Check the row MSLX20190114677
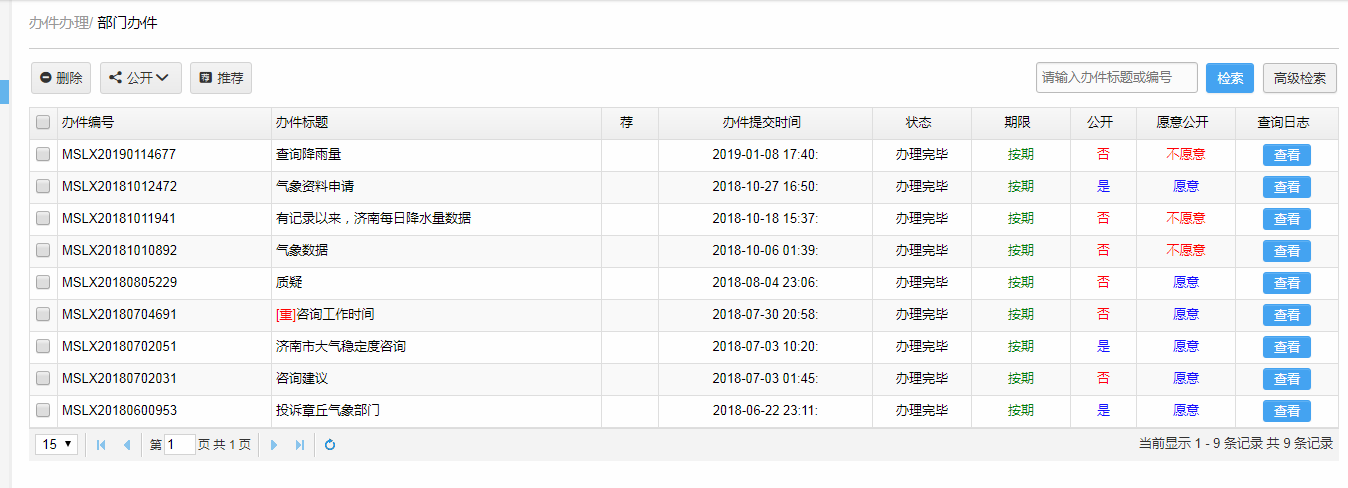1348x488 pixels. (43, 155)
